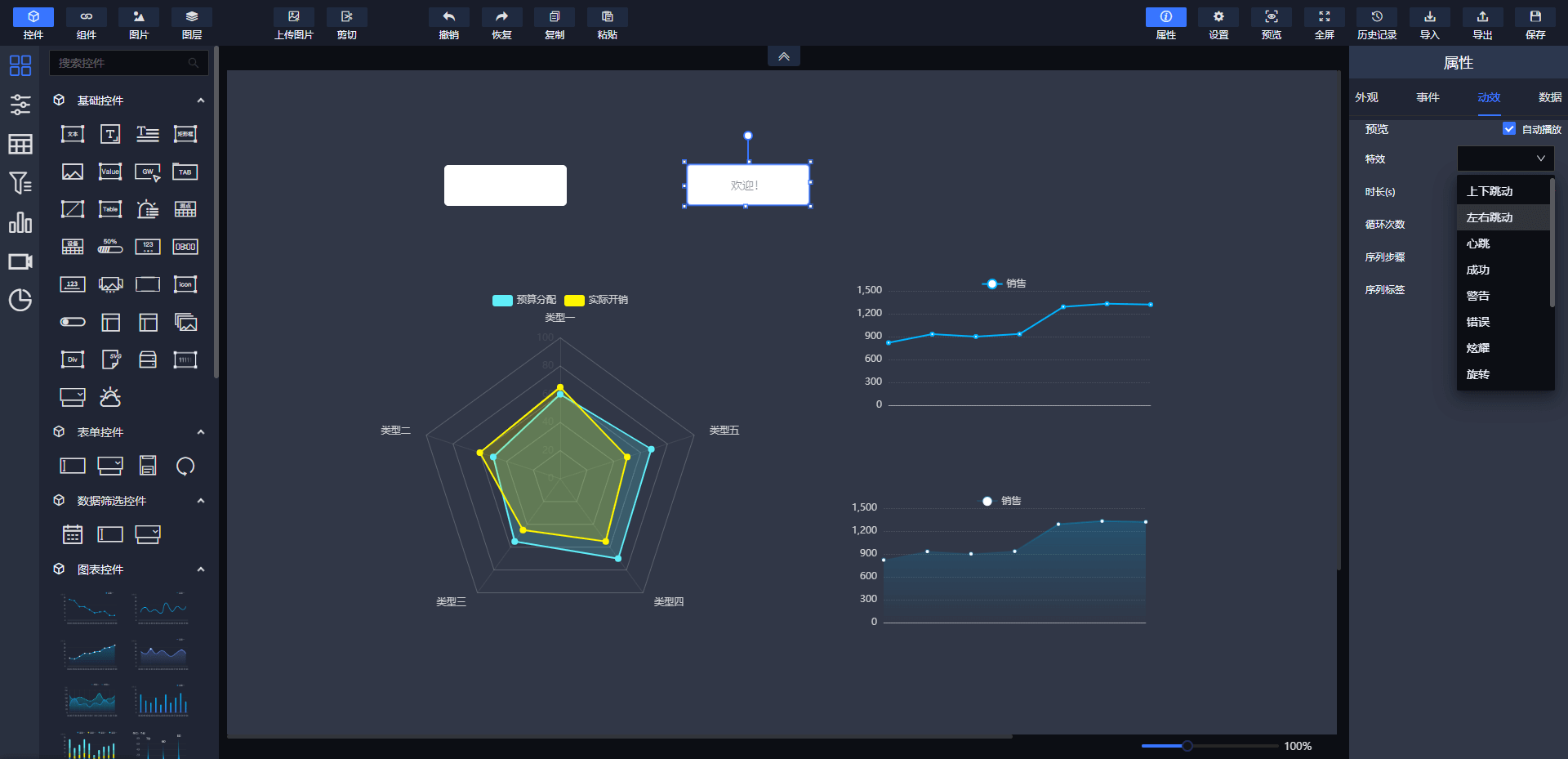The height and width of the screenshot is (759, 1568).
Task: Add the weather control icon
Action: [x=110, y=397]
